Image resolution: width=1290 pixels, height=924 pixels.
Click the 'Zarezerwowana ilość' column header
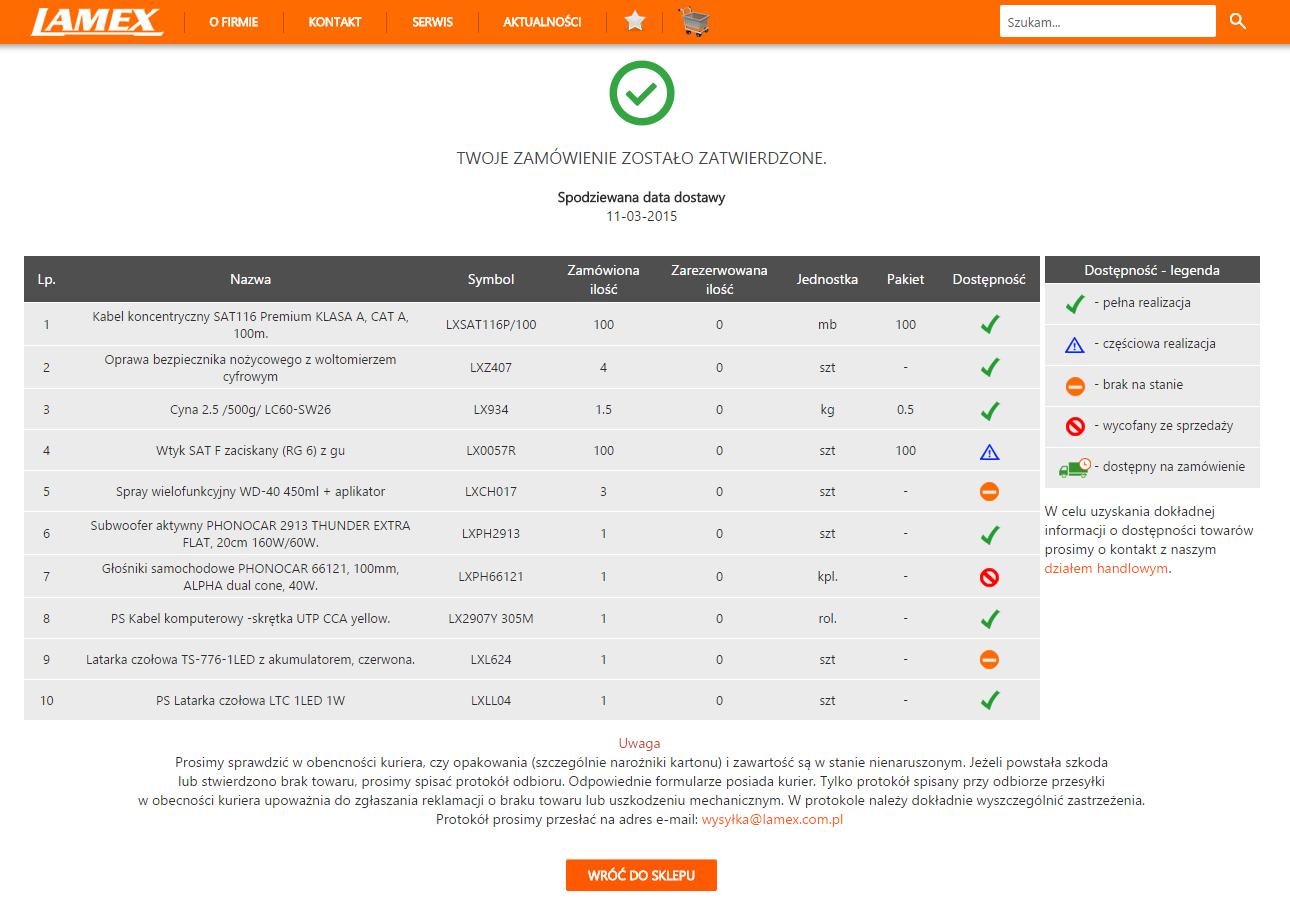719,279
